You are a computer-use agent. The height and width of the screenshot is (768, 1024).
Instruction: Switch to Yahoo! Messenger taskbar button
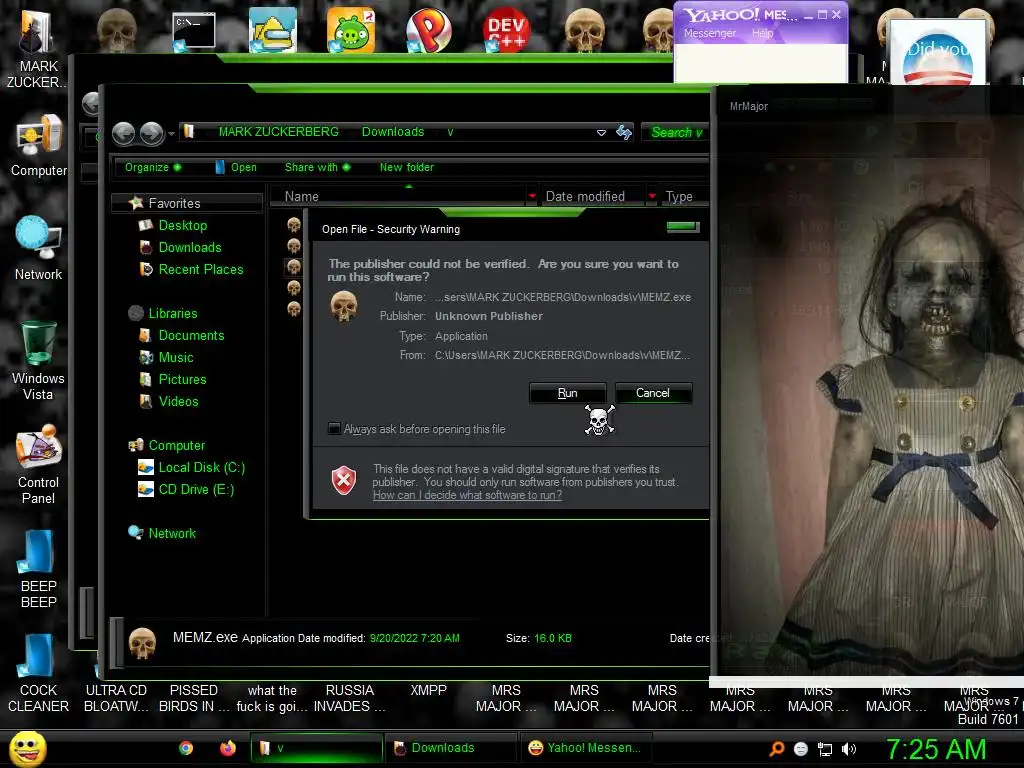[x=586, y=748]
